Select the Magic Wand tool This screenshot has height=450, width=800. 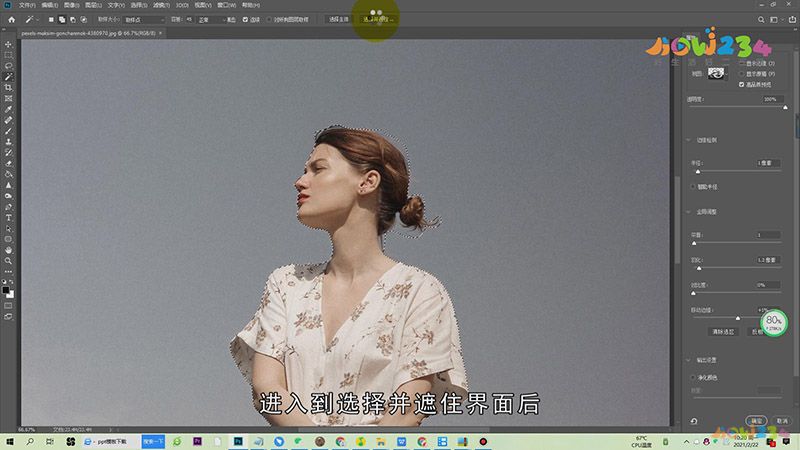pos(8,77)
